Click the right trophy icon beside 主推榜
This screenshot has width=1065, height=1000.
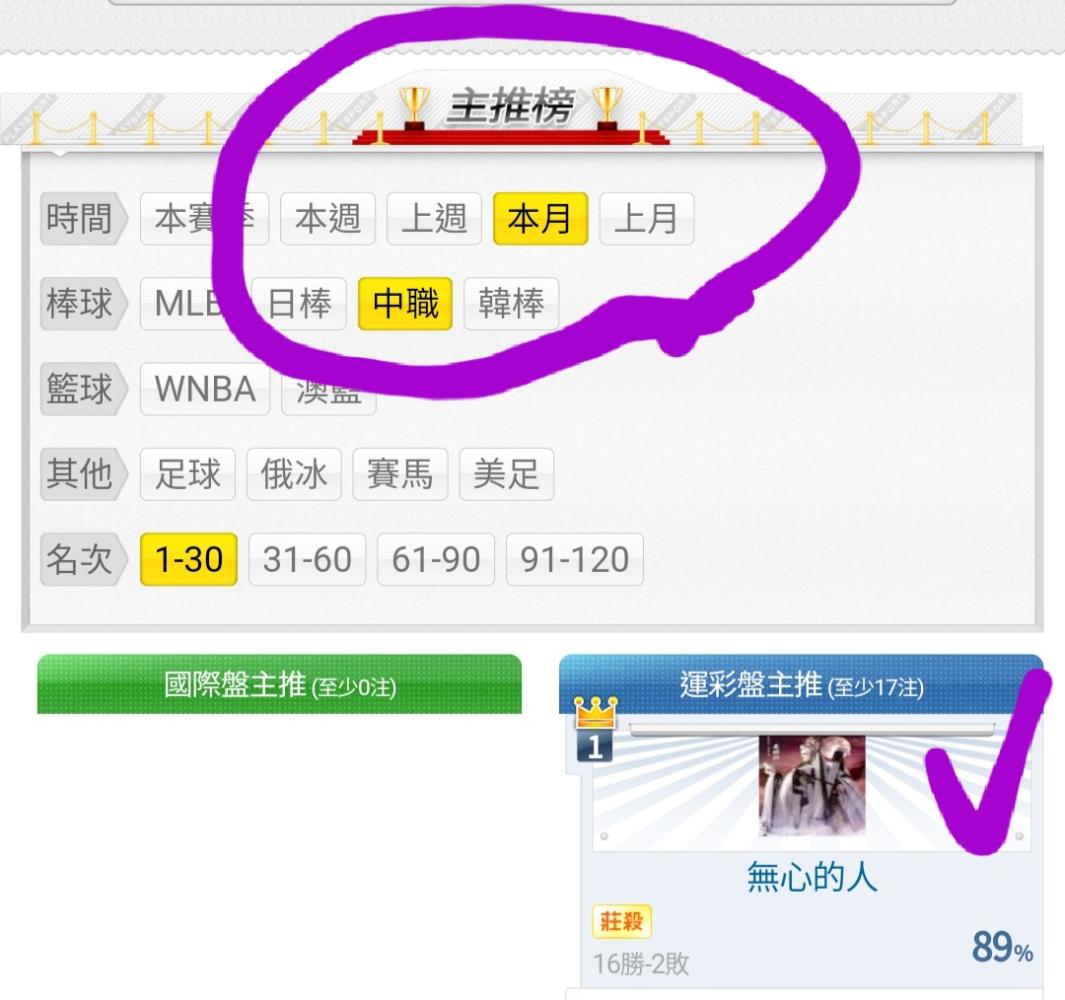tap(607, 107)
